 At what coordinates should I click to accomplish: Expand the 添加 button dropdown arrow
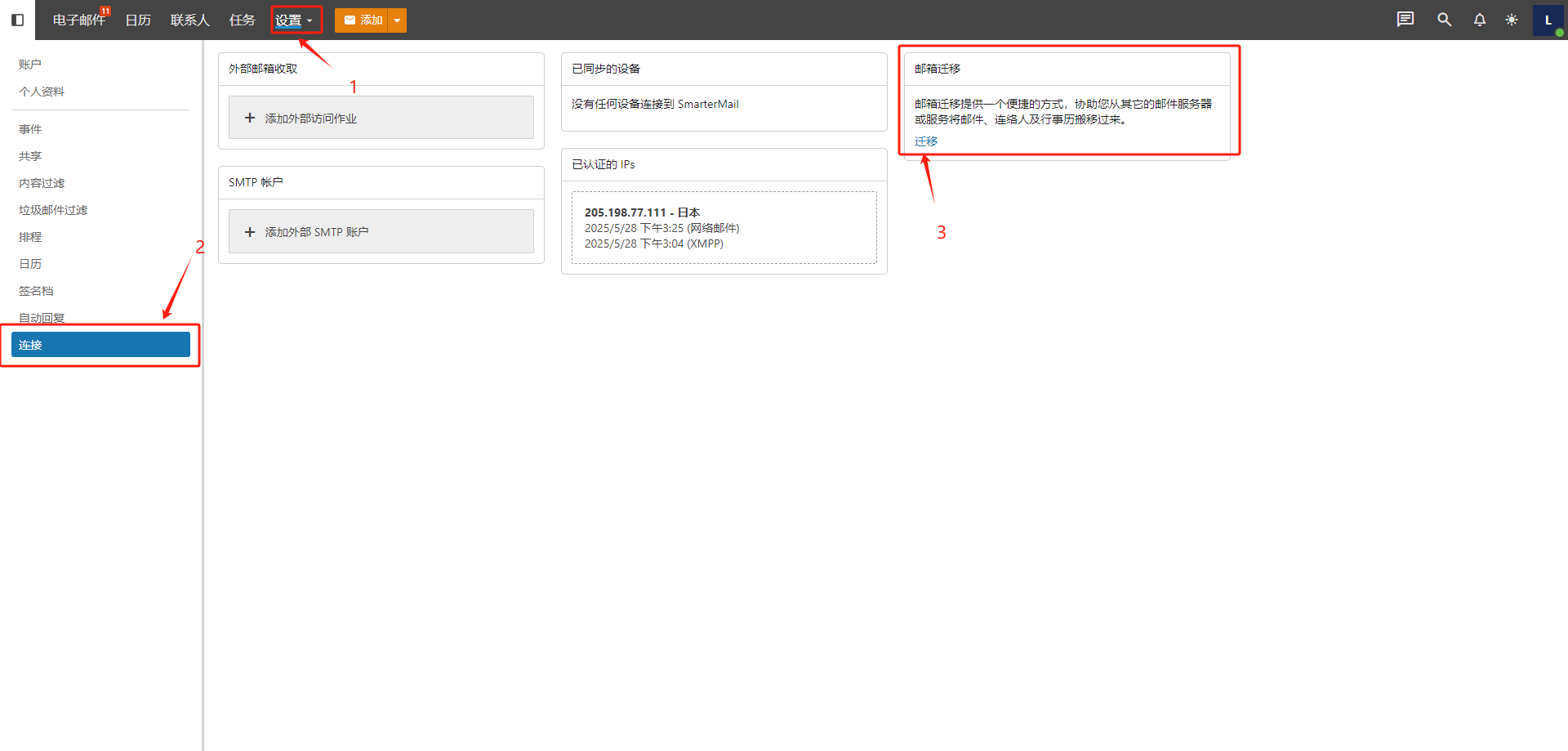397,20
